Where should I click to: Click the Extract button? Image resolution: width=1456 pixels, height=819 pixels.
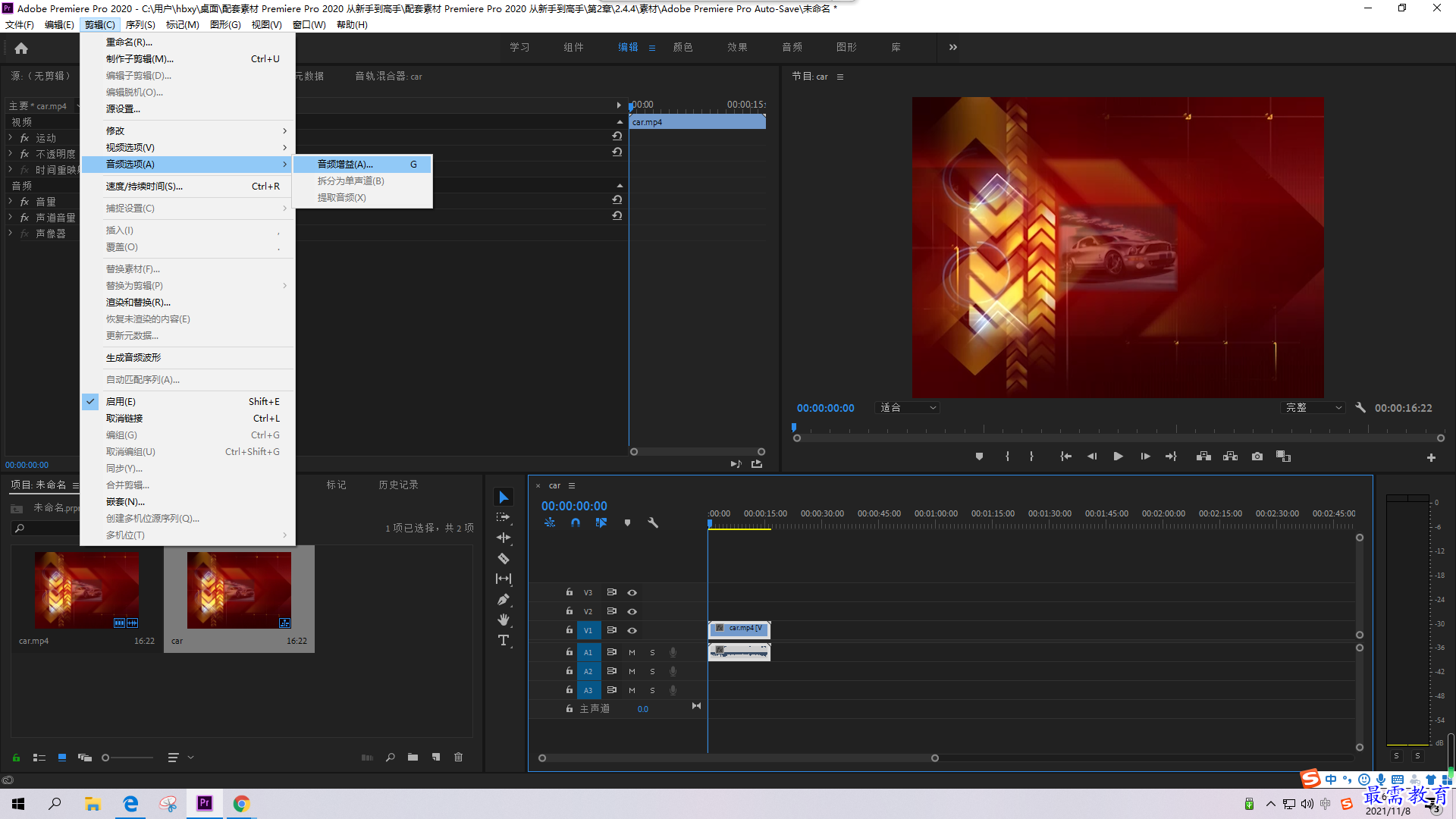pyautogui.click(x=1230, y=457)
